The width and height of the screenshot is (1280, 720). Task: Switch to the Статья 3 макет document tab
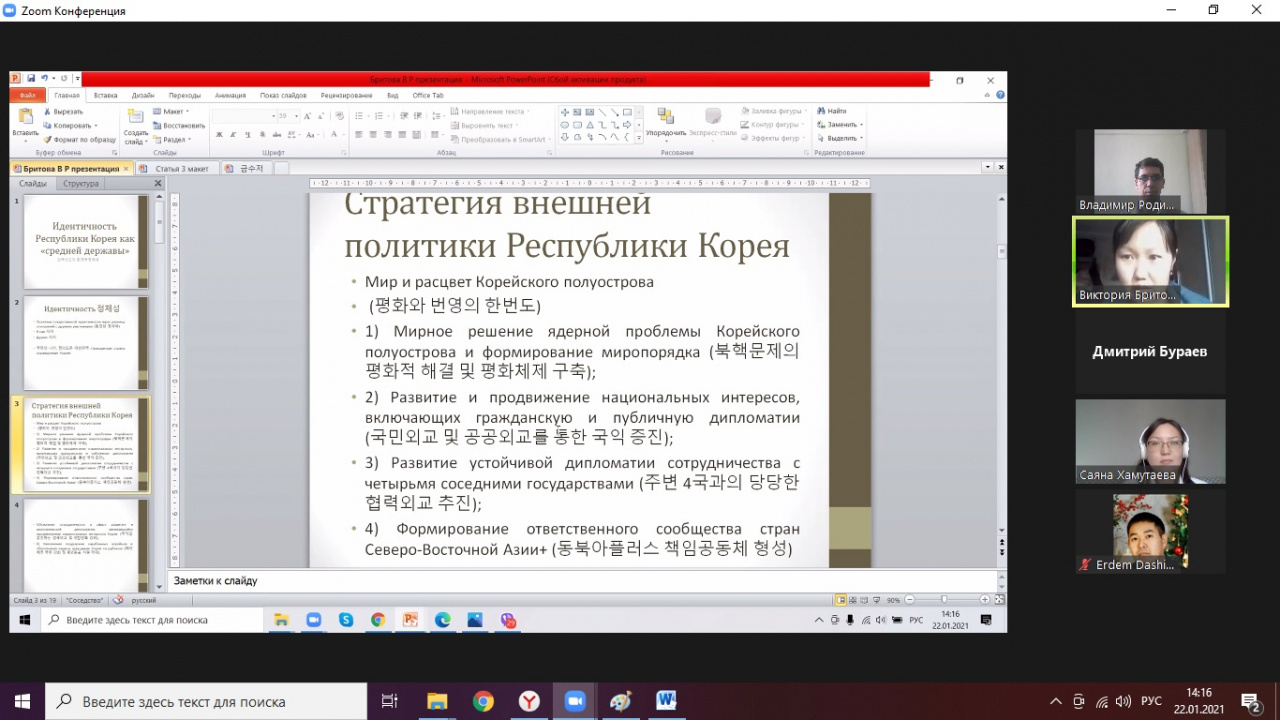(x=180, y=169)
